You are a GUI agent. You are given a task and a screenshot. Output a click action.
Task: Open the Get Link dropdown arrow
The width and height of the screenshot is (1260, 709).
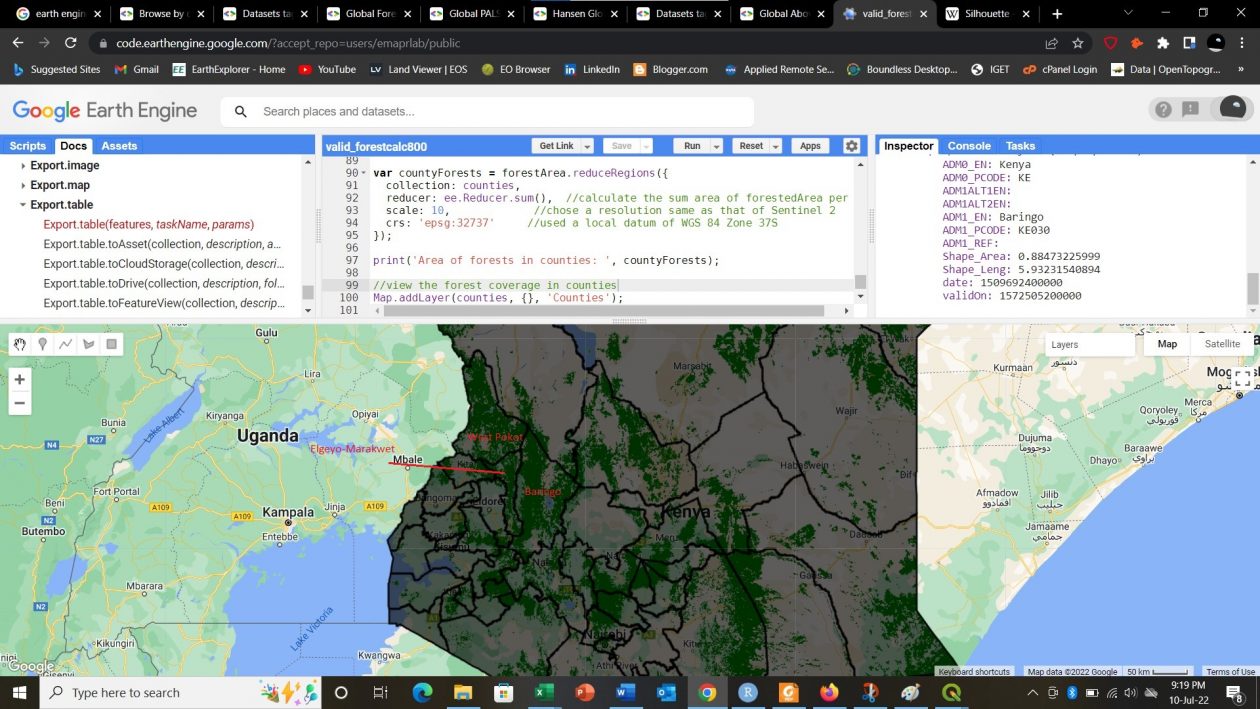tap(587, 146)
